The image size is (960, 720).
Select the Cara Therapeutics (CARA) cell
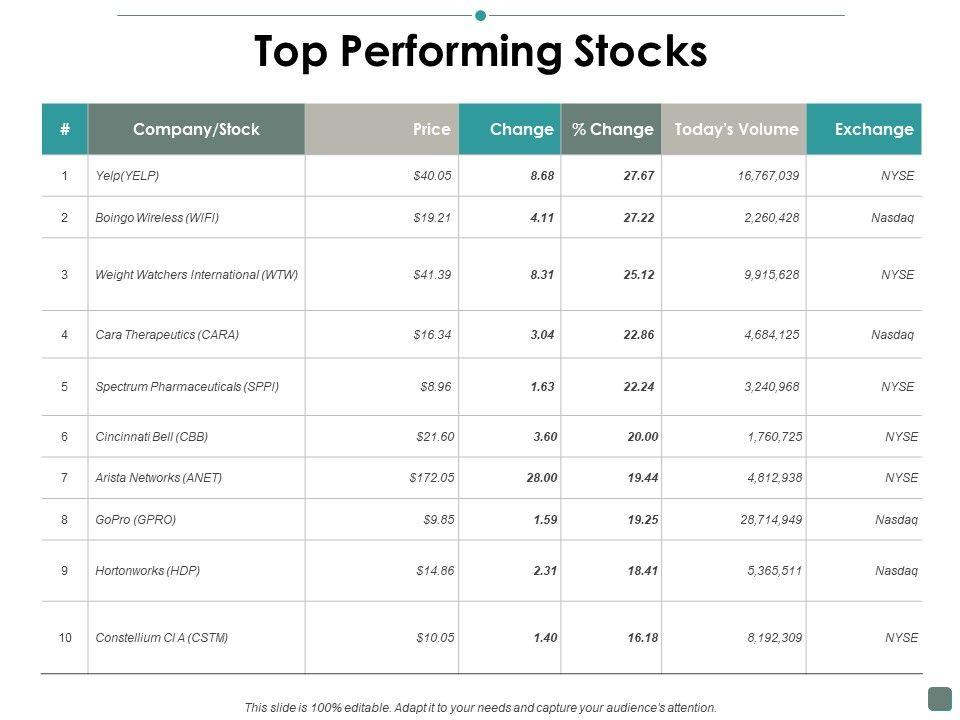167,335
